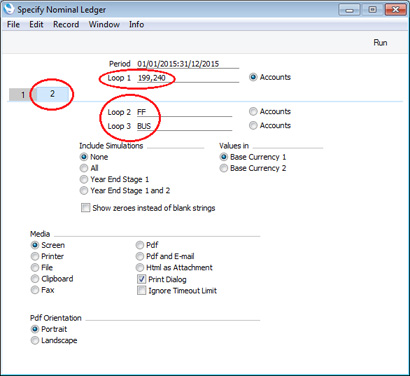Click the Period input field
The height and width of the screenshot is (376, 410).
[x=188, y=64]
